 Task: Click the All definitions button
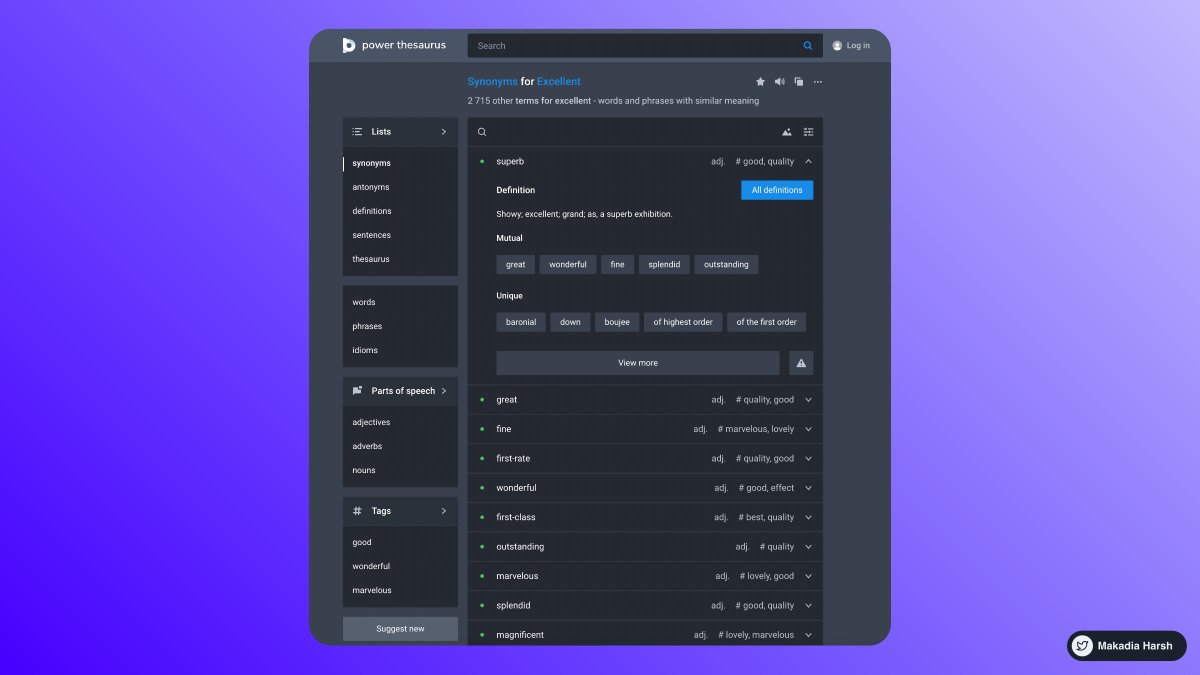coord(777,190)
